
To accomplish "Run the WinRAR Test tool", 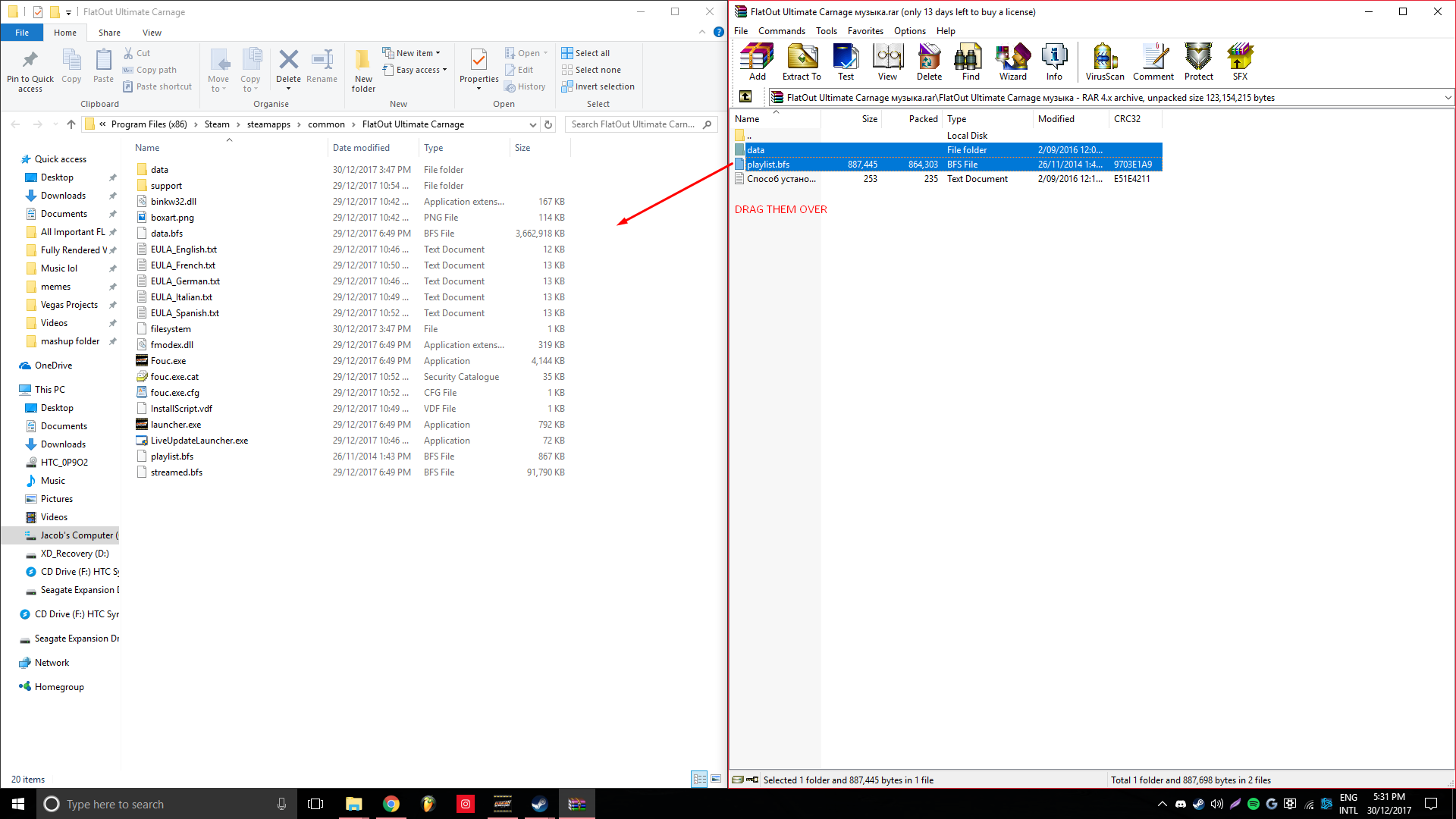I will [x=846, y=62].
